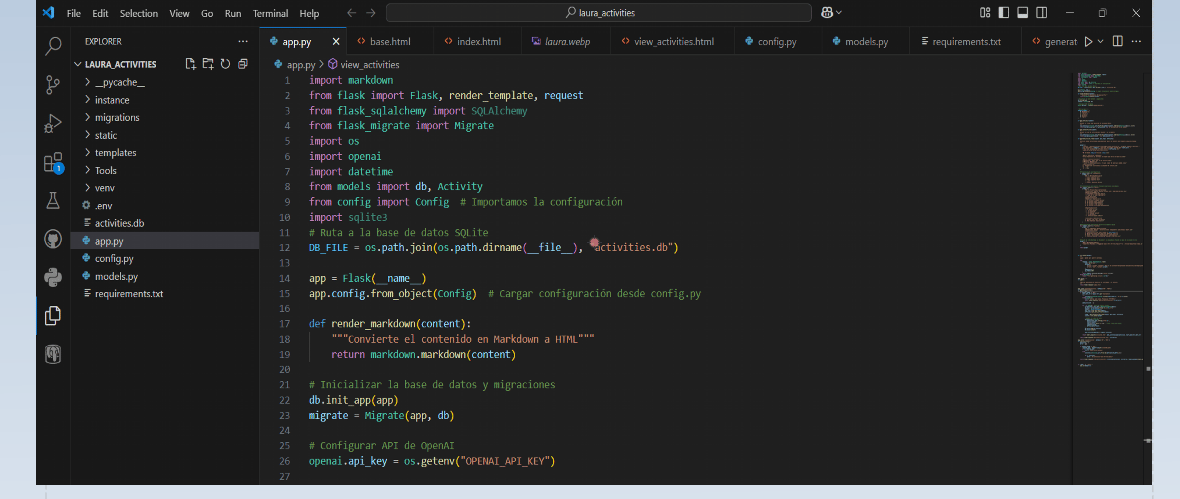Open the Search view in activity bar

[53, 47]
